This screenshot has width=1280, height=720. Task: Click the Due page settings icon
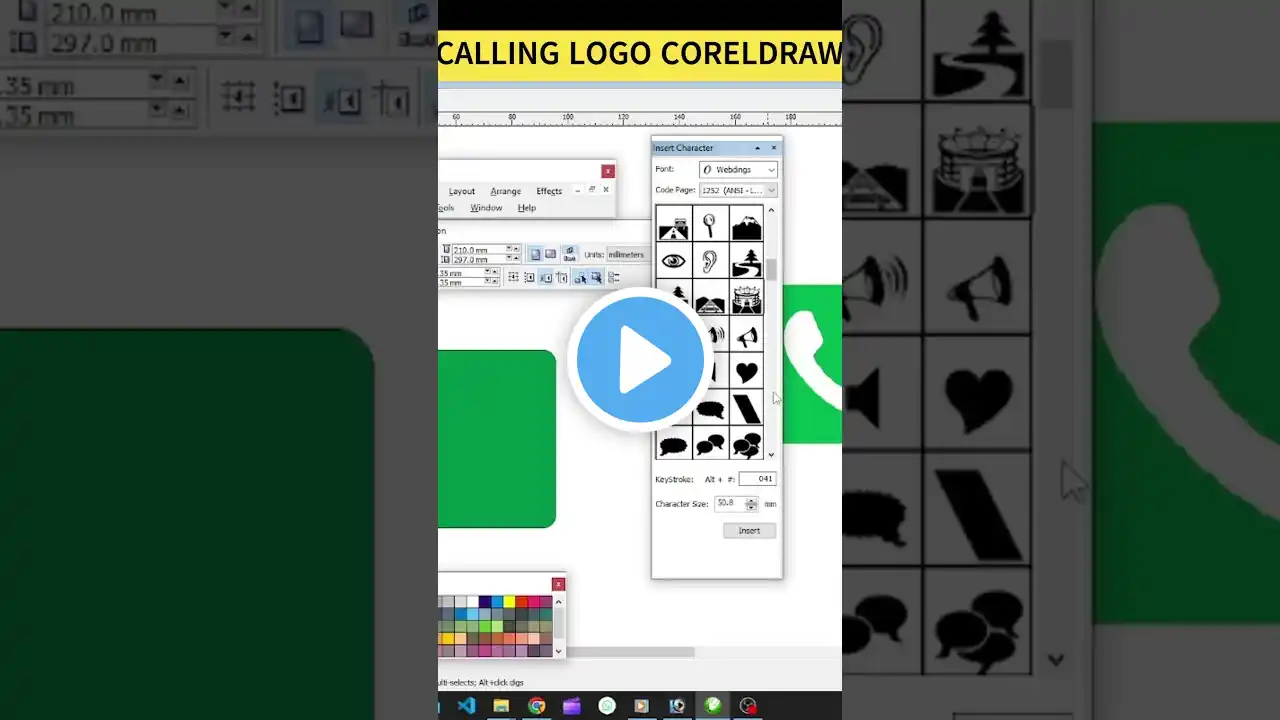click(569, 254)
